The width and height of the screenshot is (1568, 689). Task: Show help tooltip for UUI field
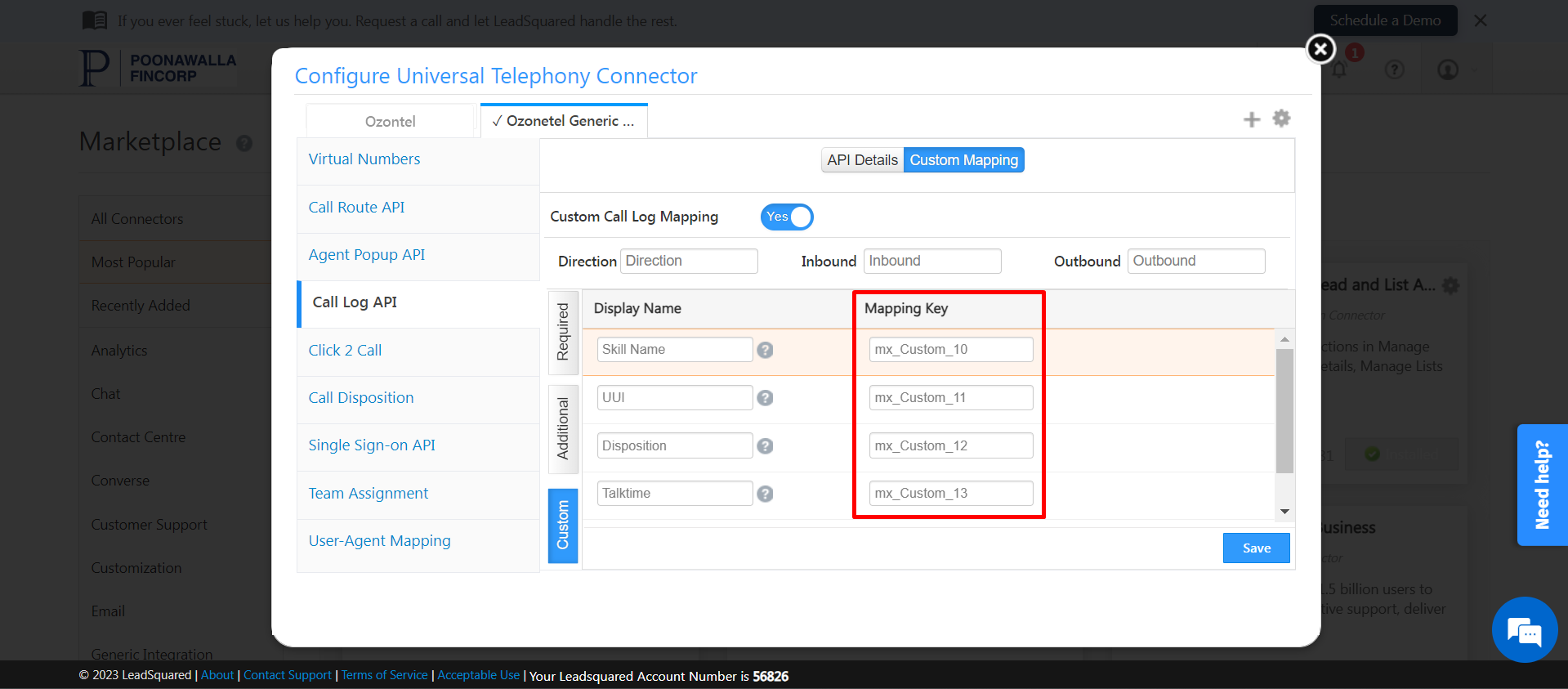coord(765,398)
